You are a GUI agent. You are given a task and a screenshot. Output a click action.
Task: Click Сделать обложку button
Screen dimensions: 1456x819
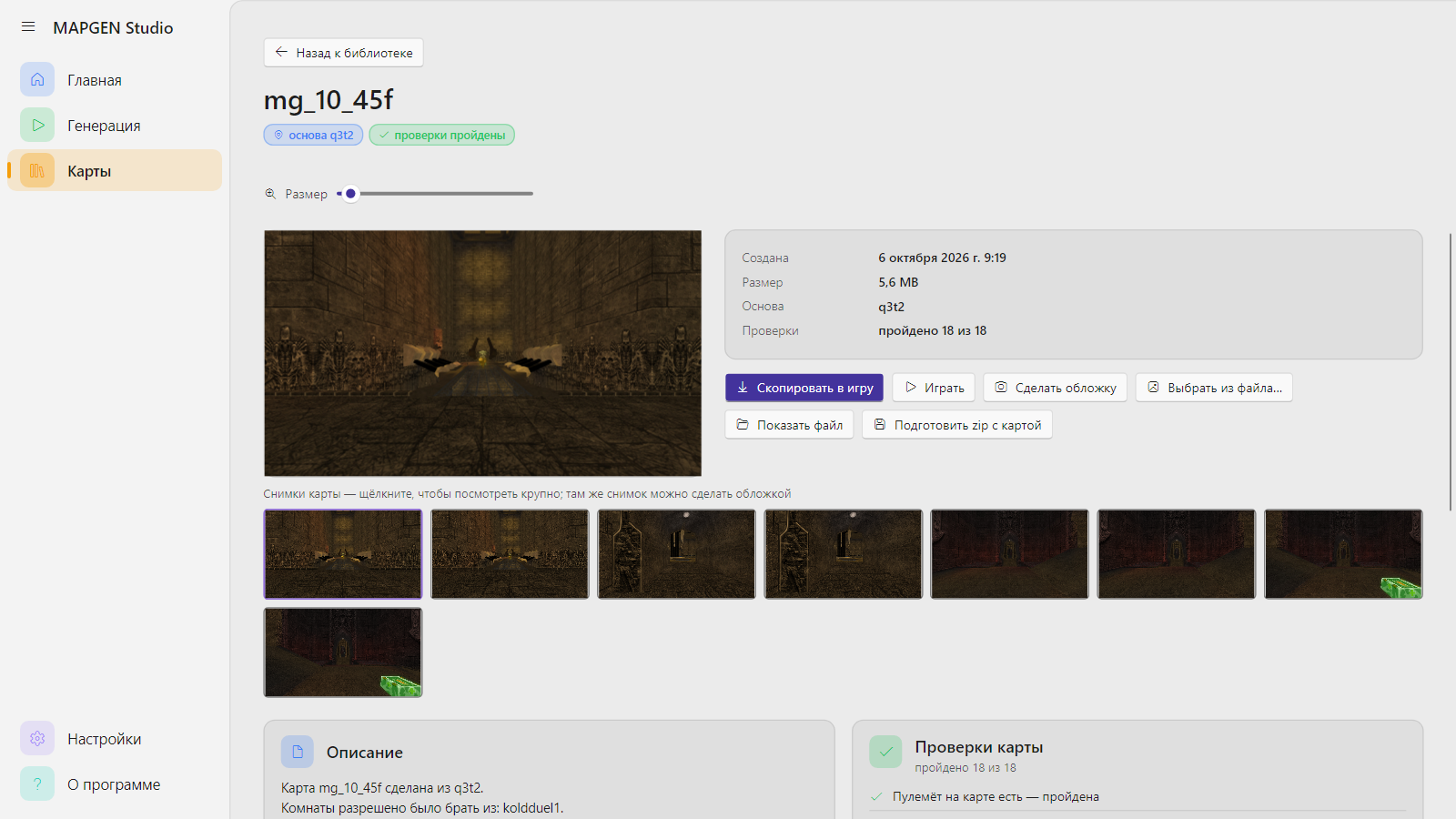point(1056,388)
